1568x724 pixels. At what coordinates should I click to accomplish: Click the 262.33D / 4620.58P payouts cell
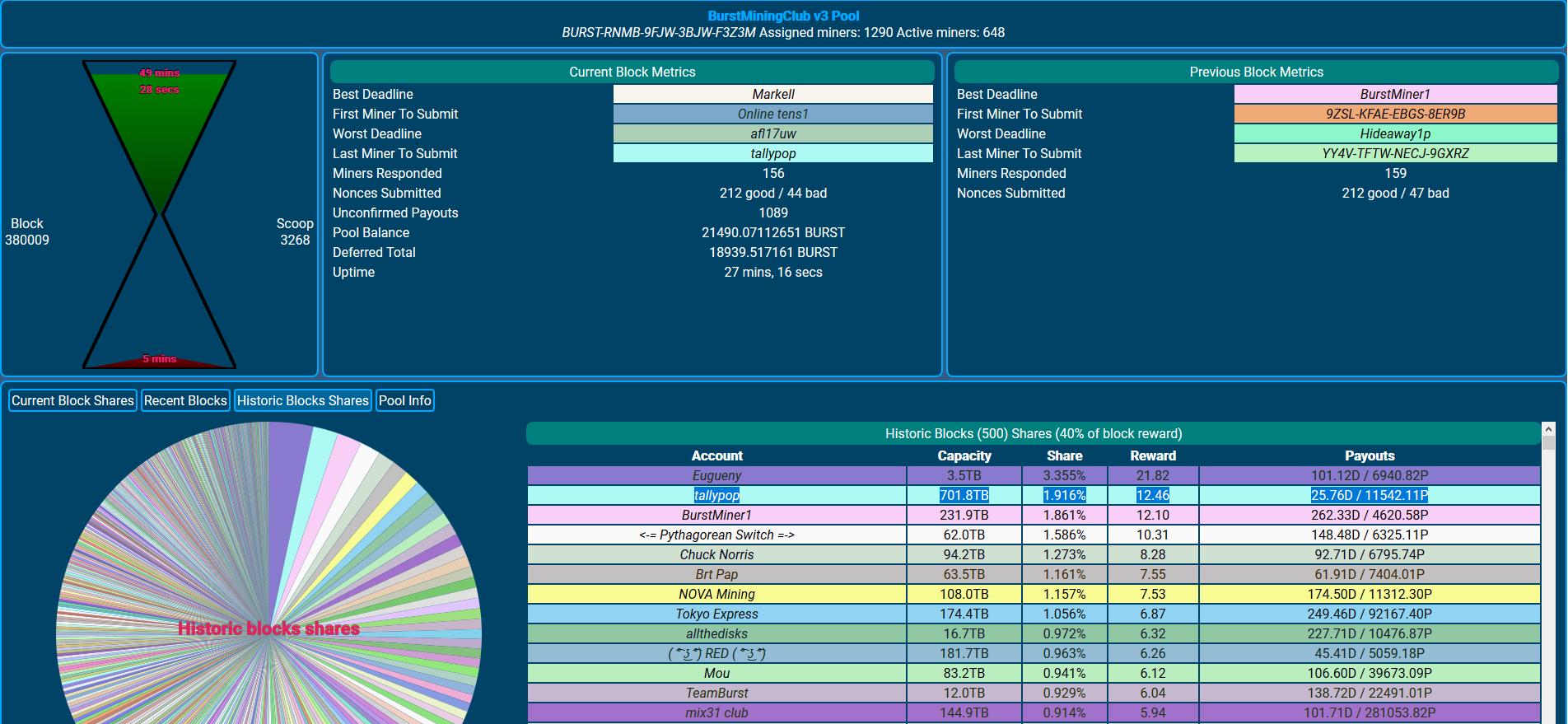tap(1370, 515)
